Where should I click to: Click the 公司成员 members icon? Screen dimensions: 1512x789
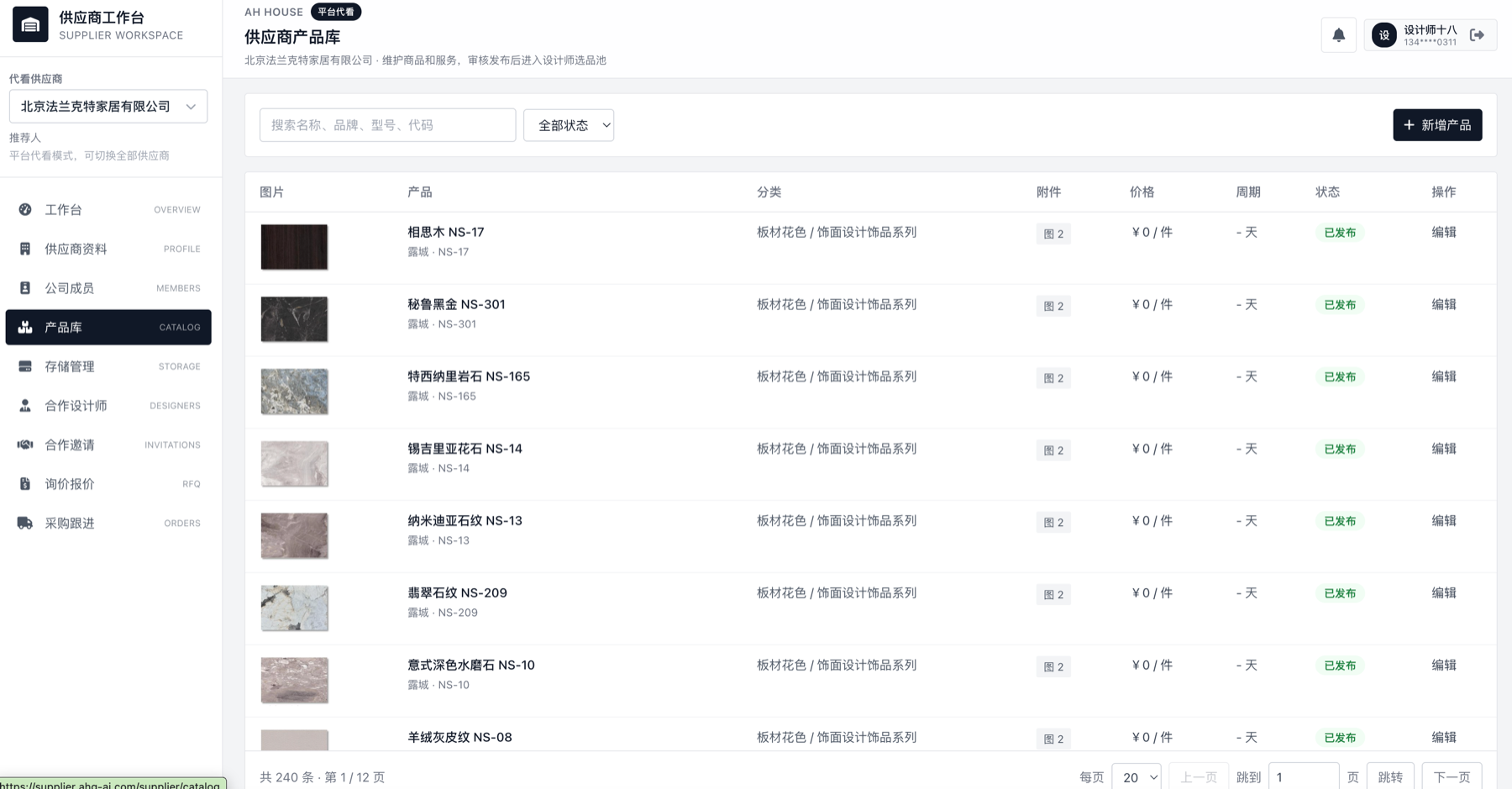tap(25, 288)
